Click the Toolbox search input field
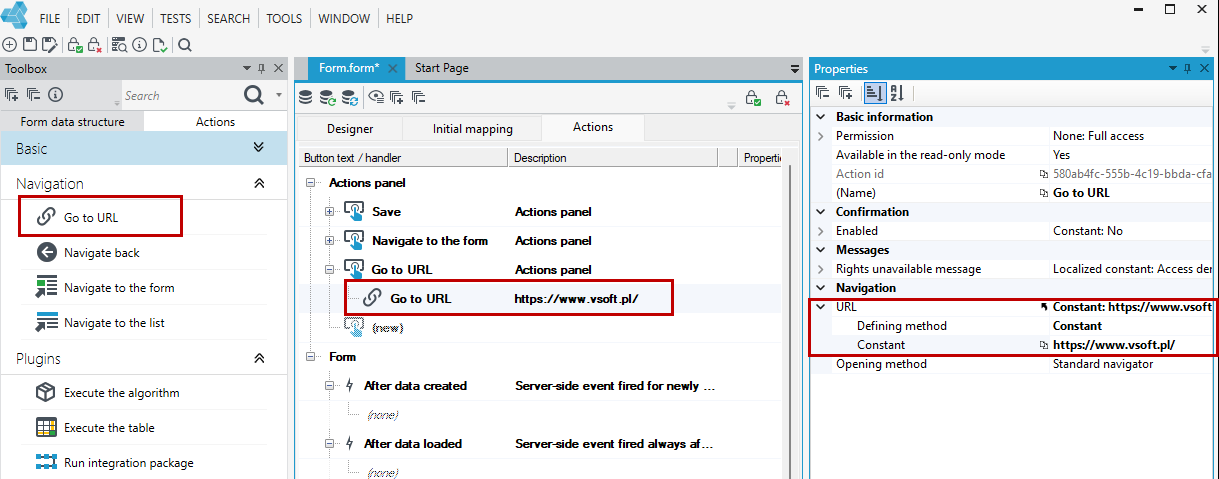The width and height of the screenshot is (1219, 479). pyautogui.click(x=180, y=95)
